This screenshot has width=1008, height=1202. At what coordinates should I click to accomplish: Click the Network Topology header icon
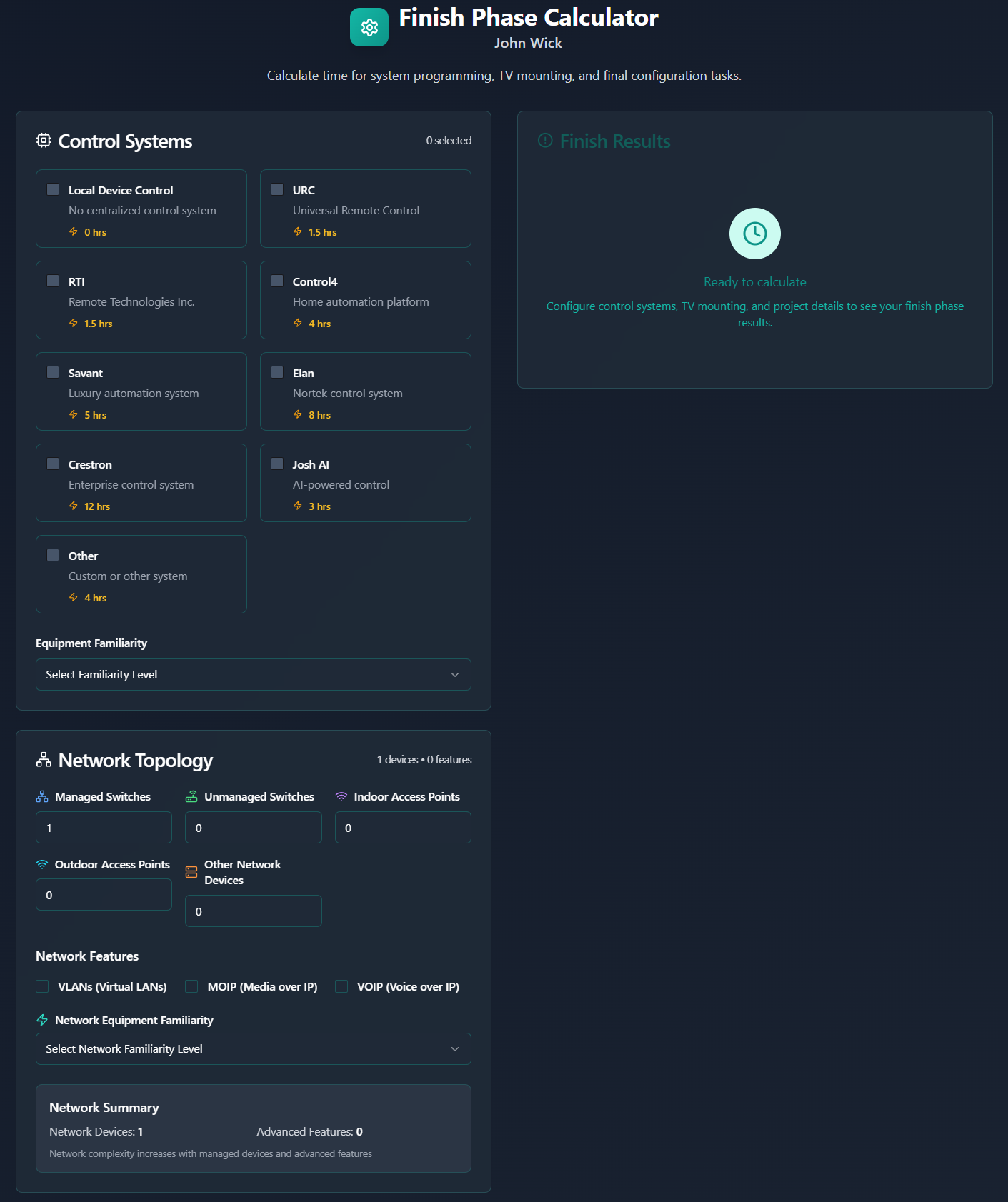(x=44, y=760)
